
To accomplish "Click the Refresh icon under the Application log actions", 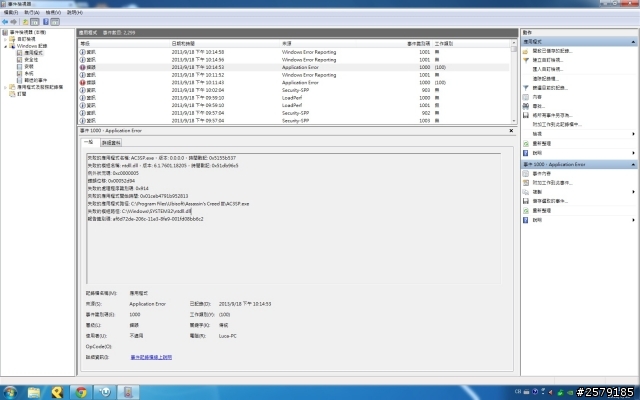I will coord(526,144).
